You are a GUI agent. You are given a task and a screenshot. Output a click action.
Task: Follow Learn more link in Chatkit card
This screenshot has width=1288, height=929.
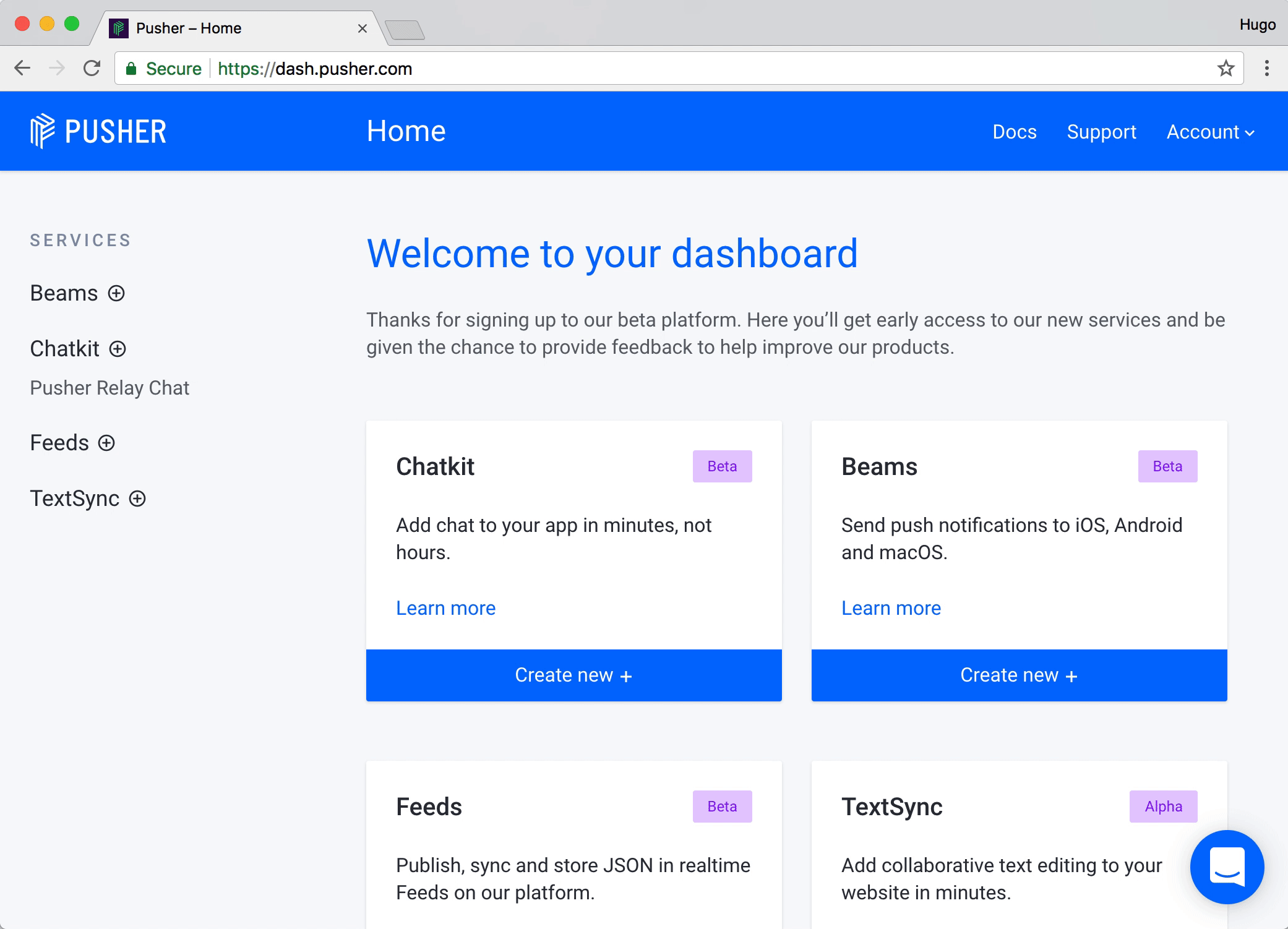[445, 608]
